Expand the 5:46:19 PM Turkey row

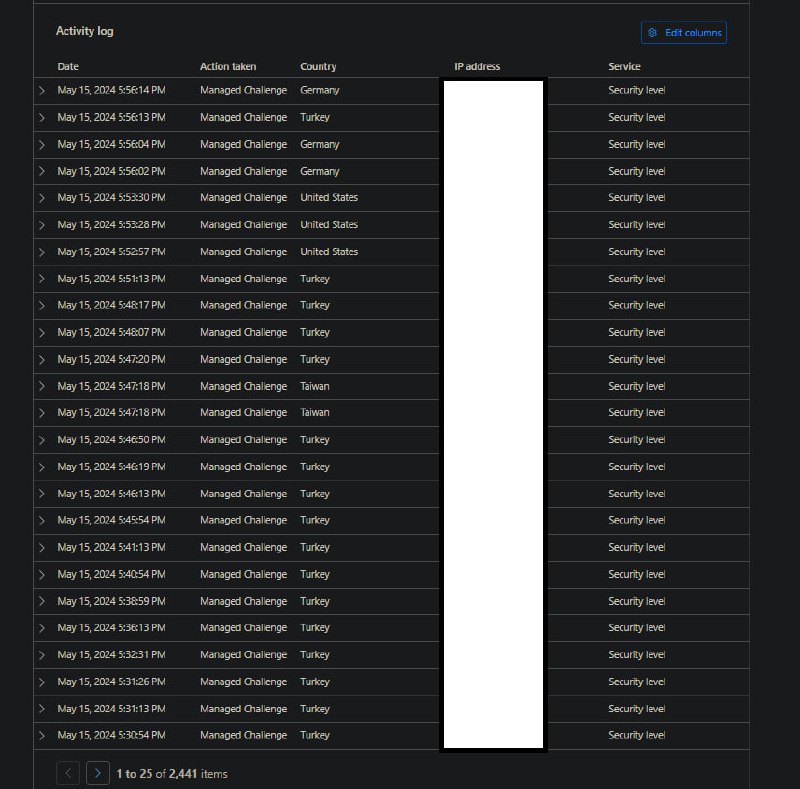point(42,466)
